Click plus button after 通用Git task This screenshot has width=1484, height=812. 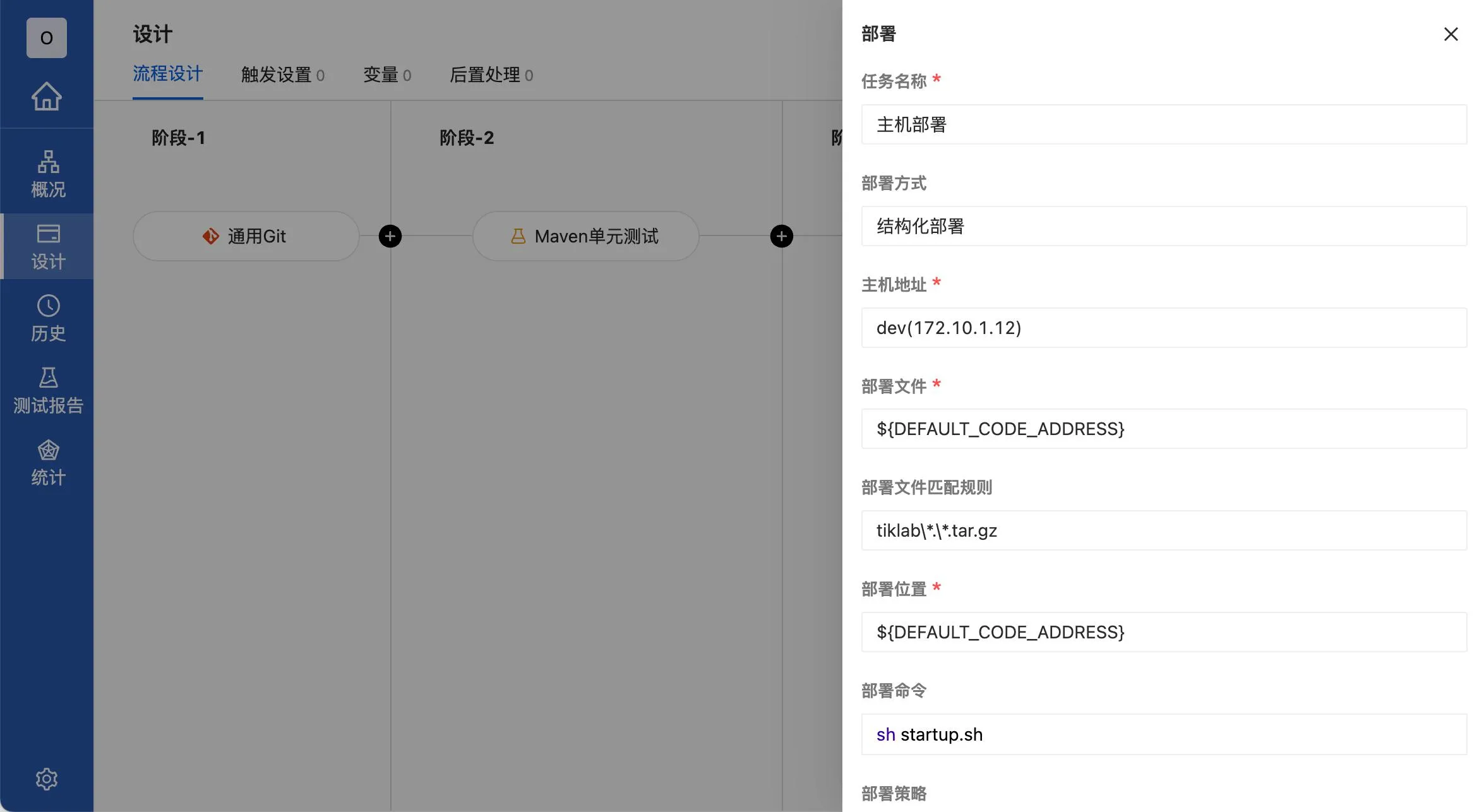tap(390, 236)
